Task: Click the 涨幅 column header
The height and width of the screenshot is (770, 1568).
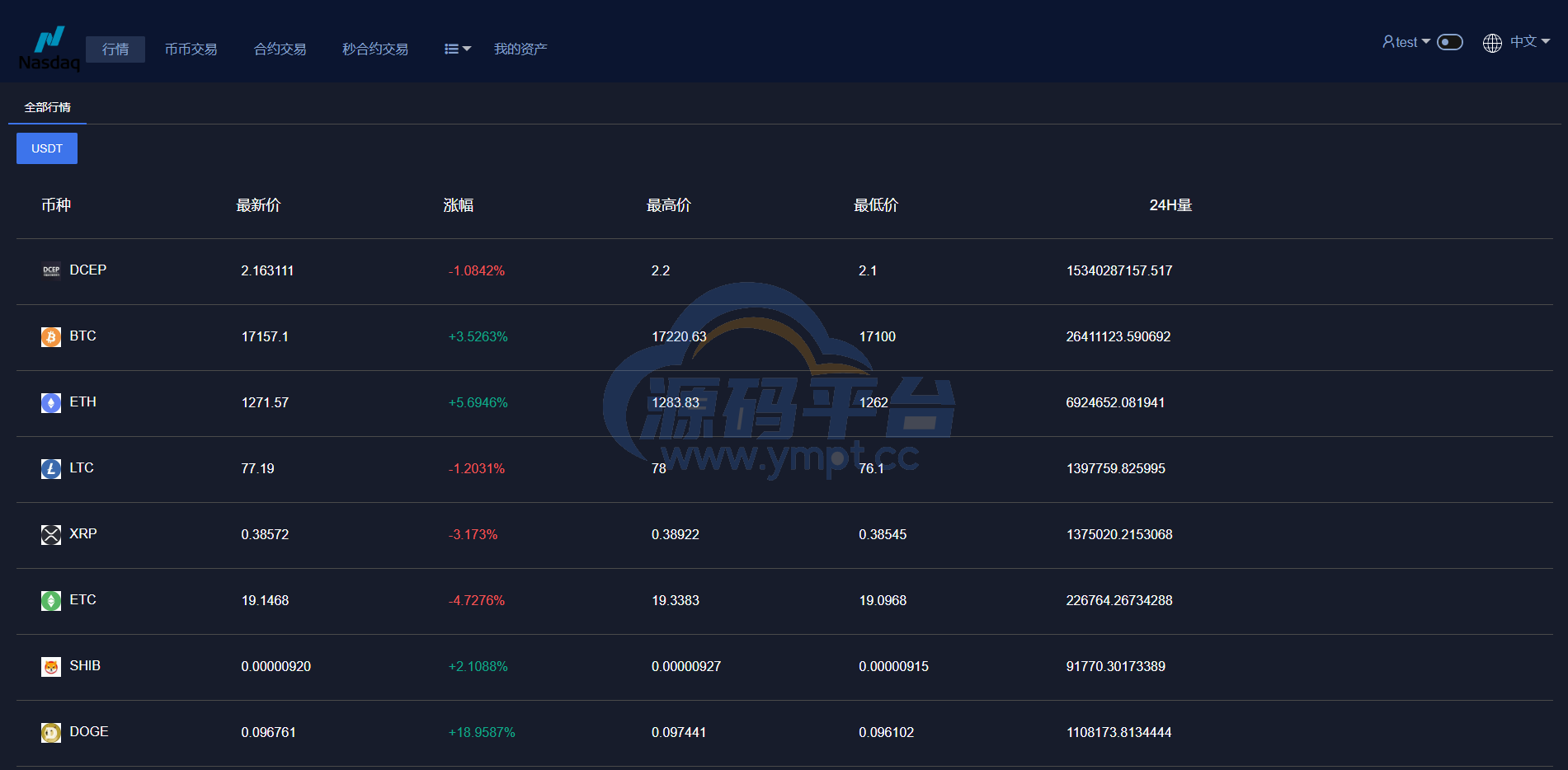Action: tap(458, 205)
